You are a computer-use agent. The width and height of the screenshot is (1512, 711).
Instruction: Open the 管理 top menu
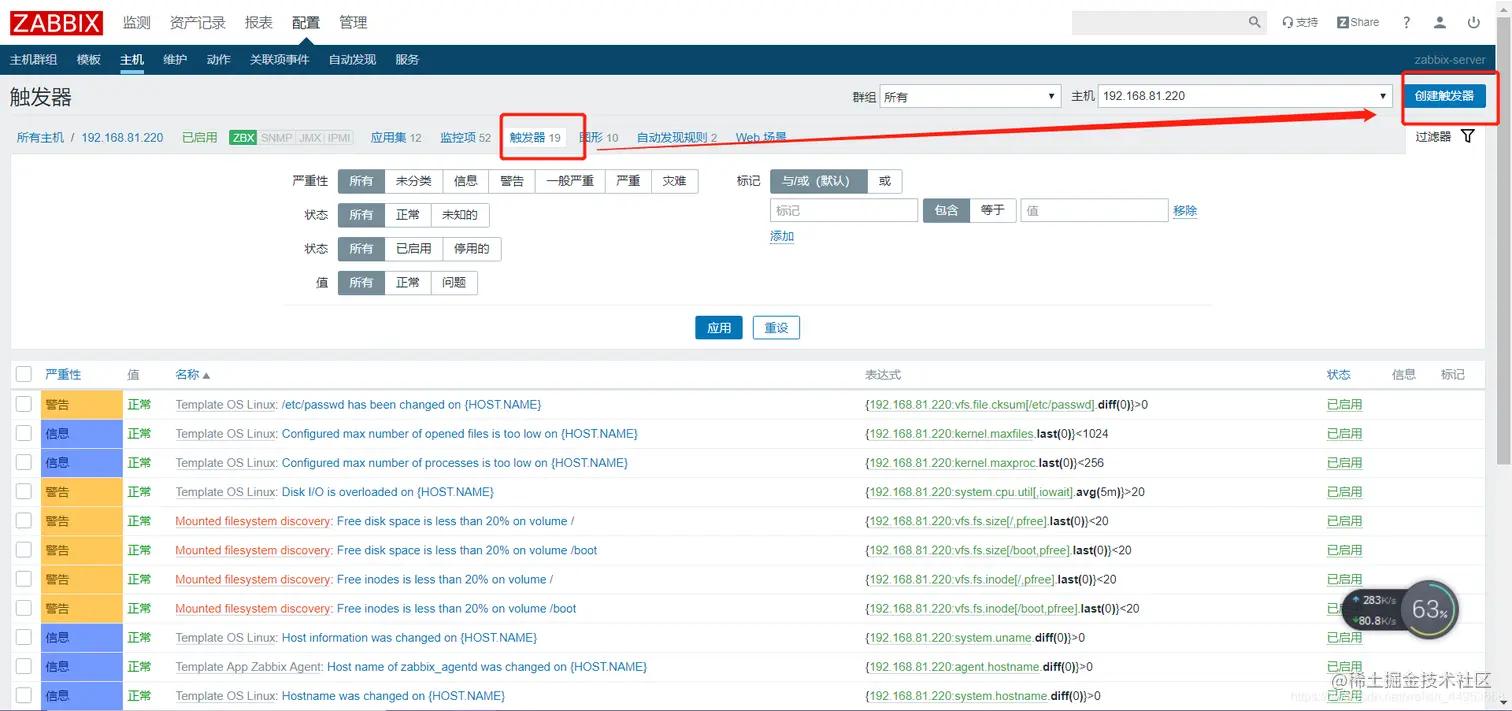[x=353, y=22]
